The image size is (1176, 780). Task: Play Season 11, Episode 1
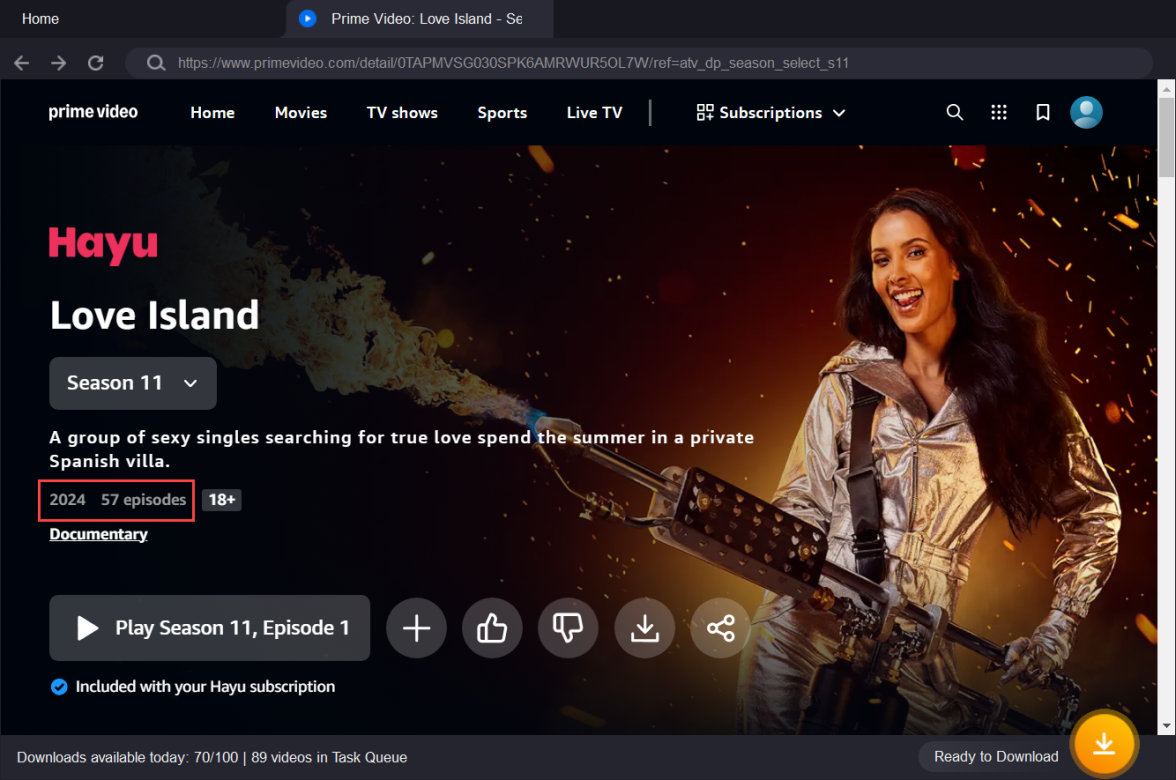(x=209, y=628)
